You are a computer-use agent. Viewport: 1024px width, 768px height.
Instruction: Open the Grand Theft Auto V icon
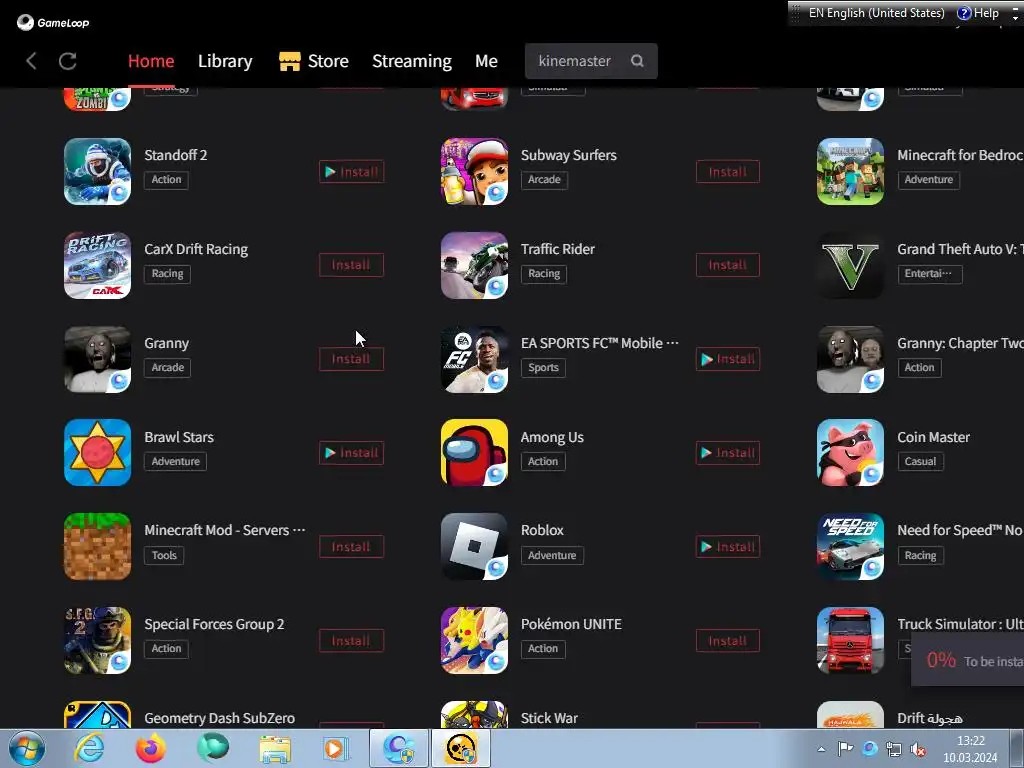[x=850, y=265]
